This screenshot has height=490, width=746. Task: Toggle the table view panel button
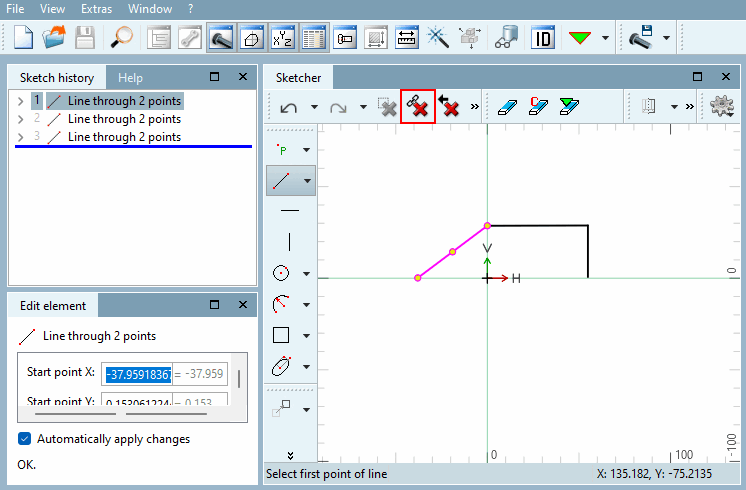pyautogui.click(x=314, y=38)
